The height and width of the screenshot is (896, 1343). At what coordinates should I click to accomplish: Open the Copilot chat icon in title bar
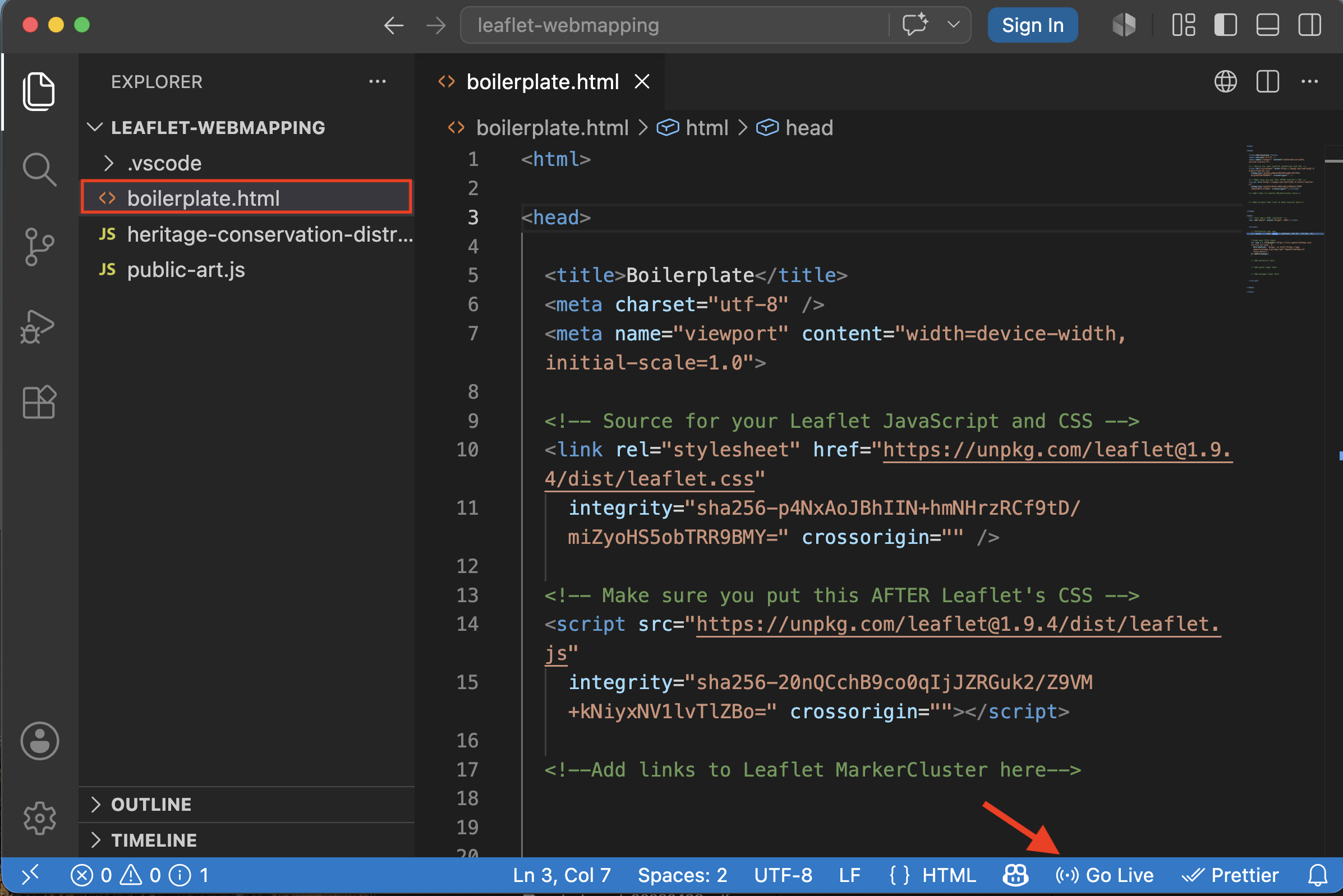[915, 25]
